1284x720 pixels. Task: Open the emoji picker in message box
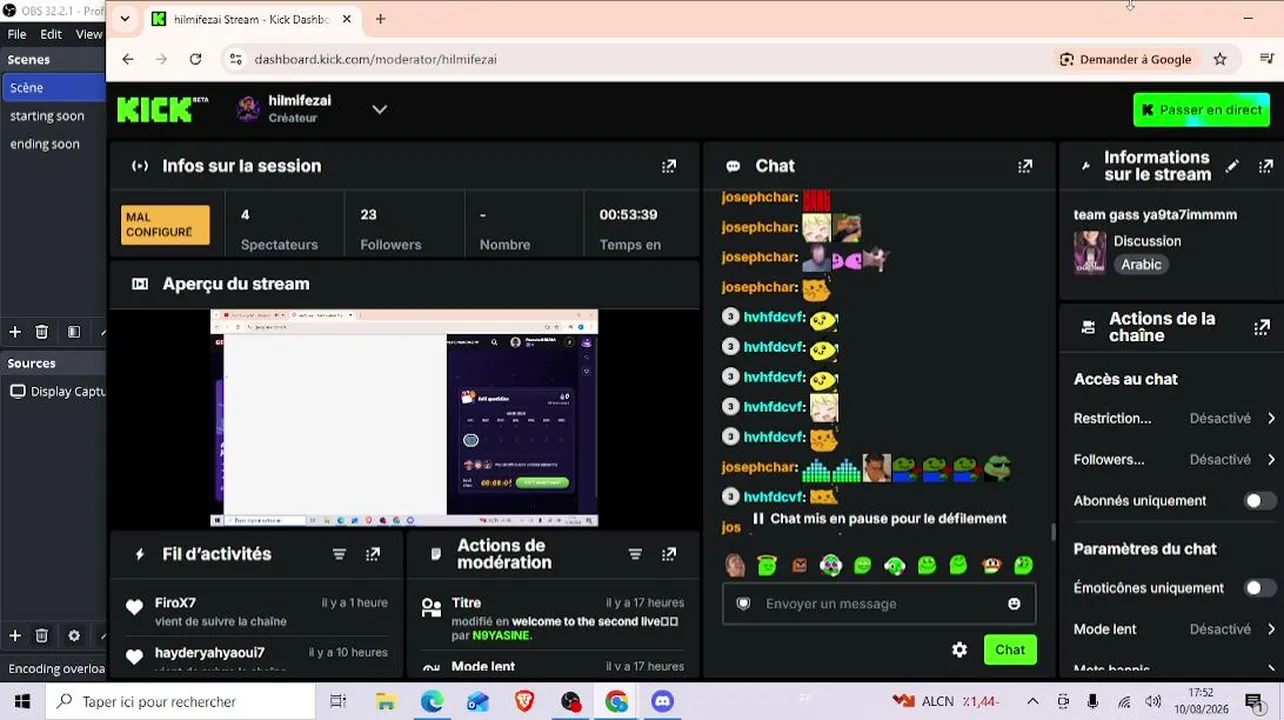pyautogui.click(x=1014, y=604)
